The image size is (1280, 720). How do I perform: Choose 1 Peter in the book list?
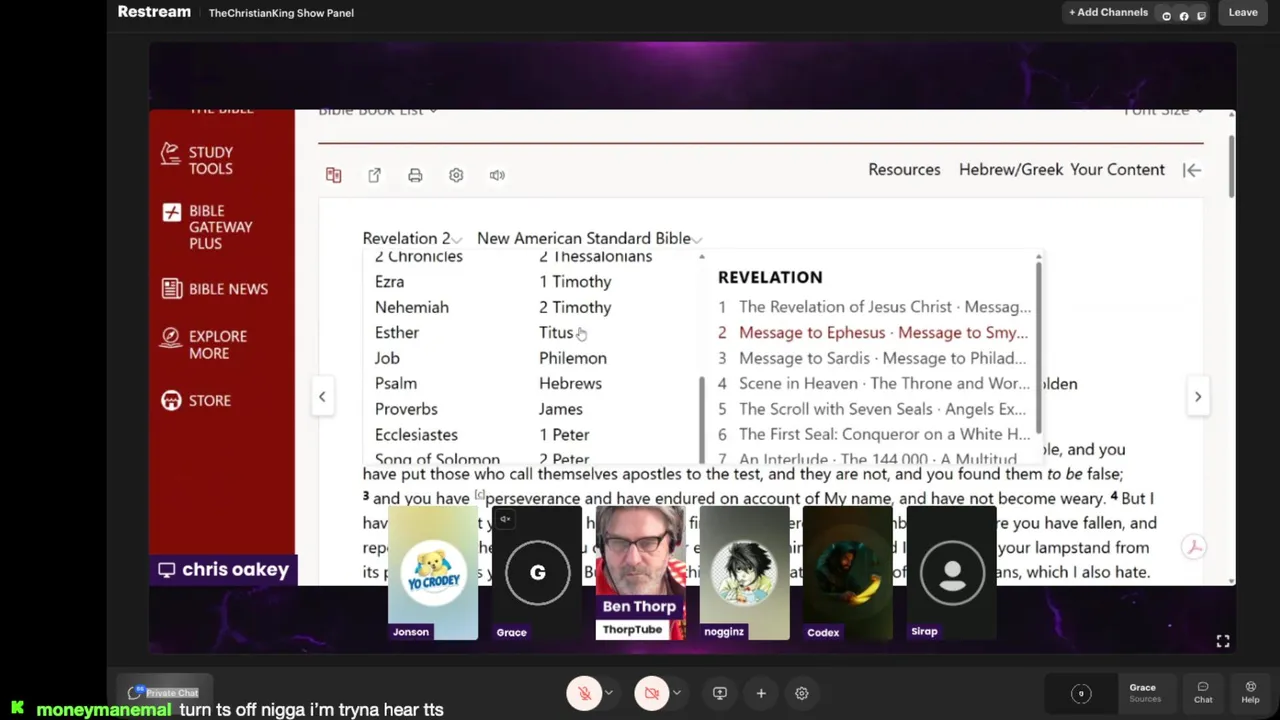coord(564,435)
